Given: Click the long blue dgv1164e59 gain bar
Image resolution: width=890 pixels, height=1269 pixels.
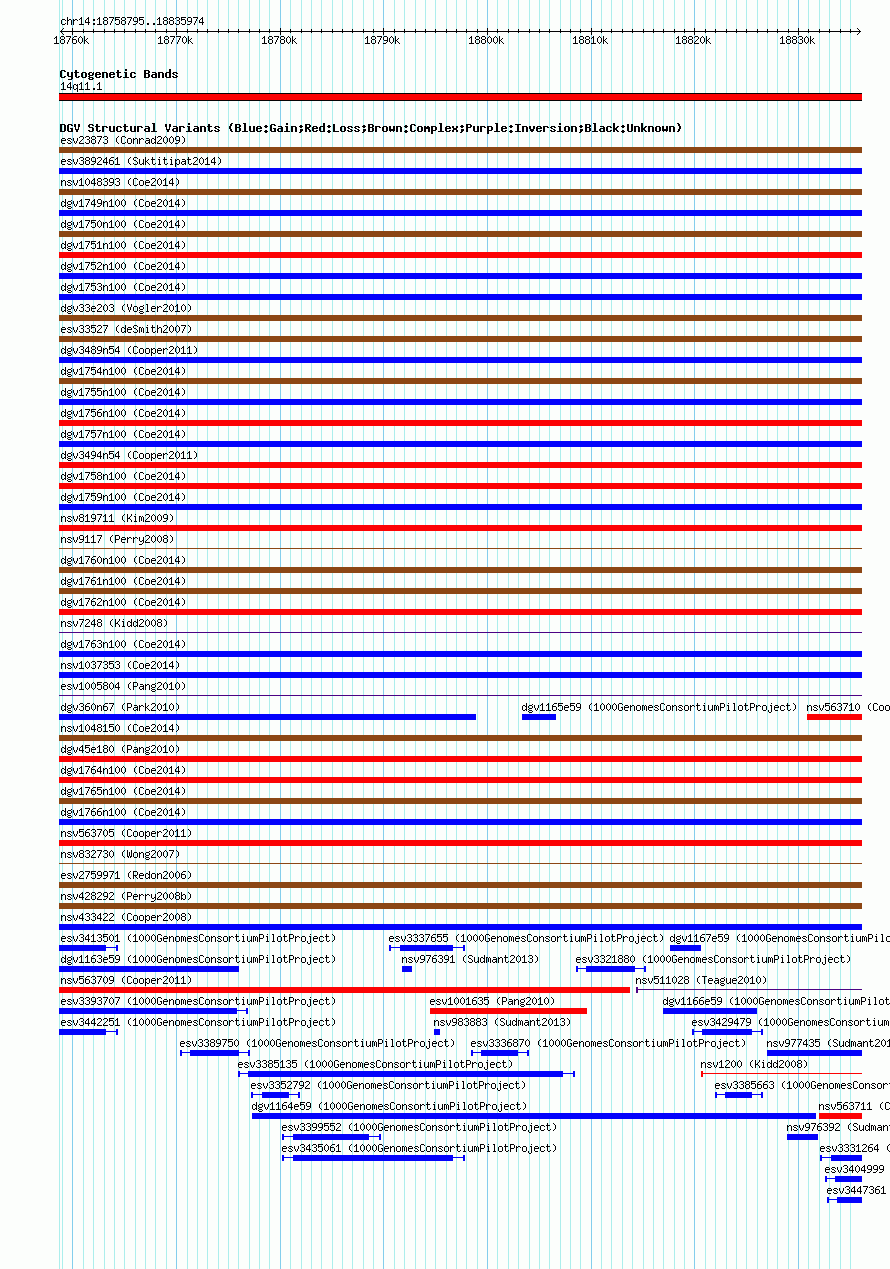Looking at the screenshot, I should point(534,1116).
